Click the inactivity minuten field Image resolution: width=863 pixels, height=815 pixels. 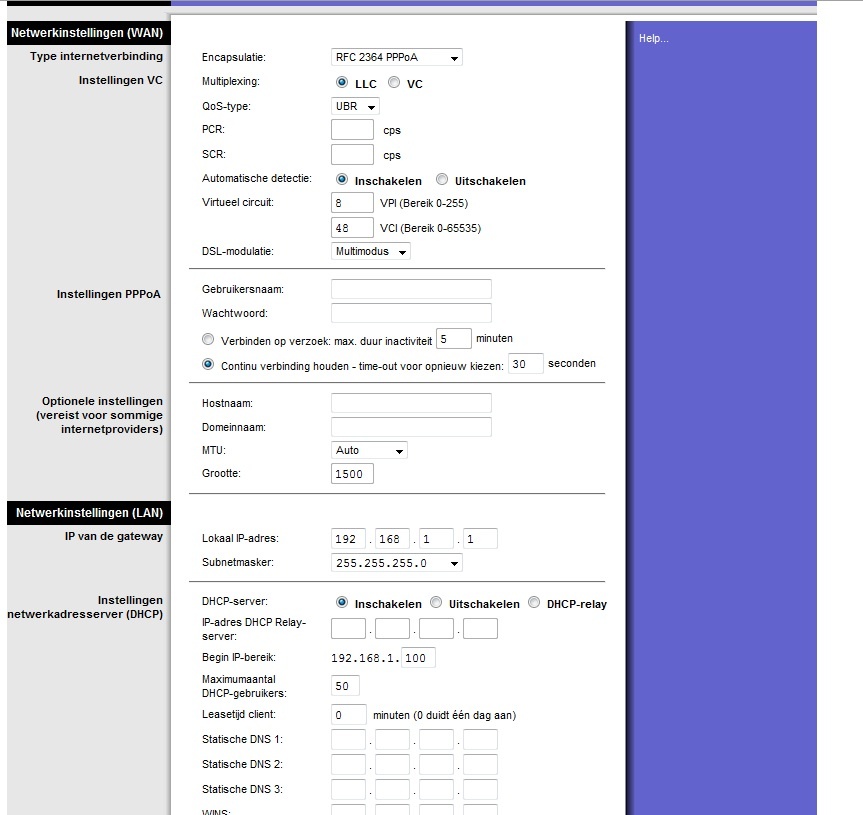pos(454,338)
